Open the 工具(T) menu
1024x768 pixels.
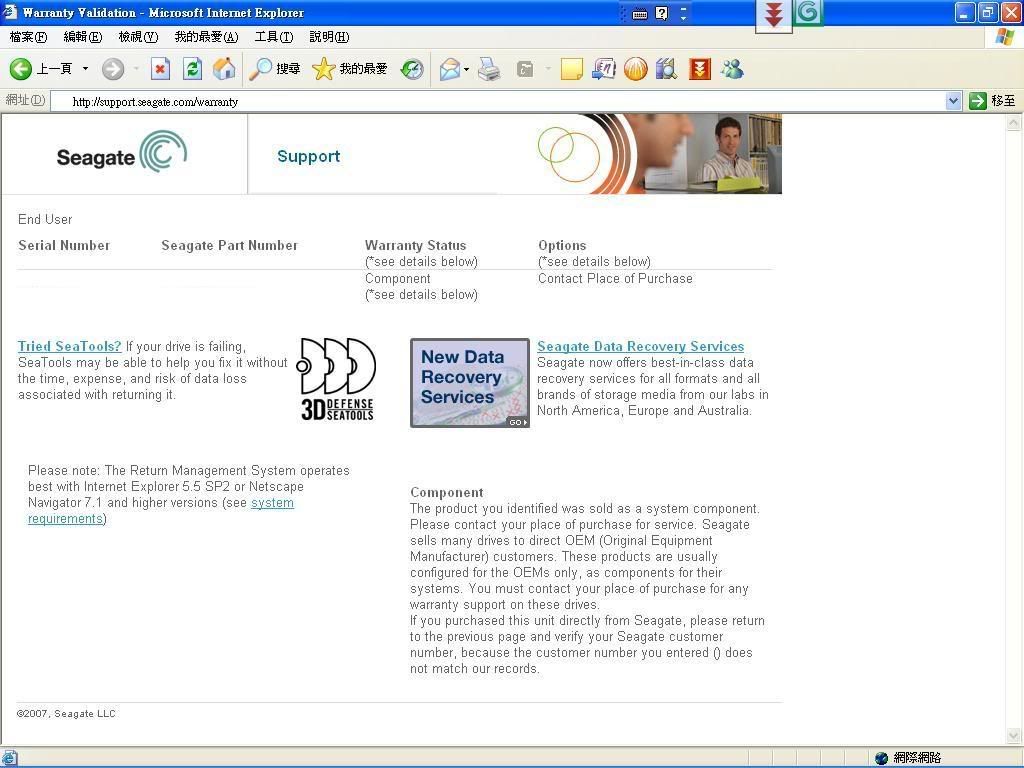coord(273,37)
